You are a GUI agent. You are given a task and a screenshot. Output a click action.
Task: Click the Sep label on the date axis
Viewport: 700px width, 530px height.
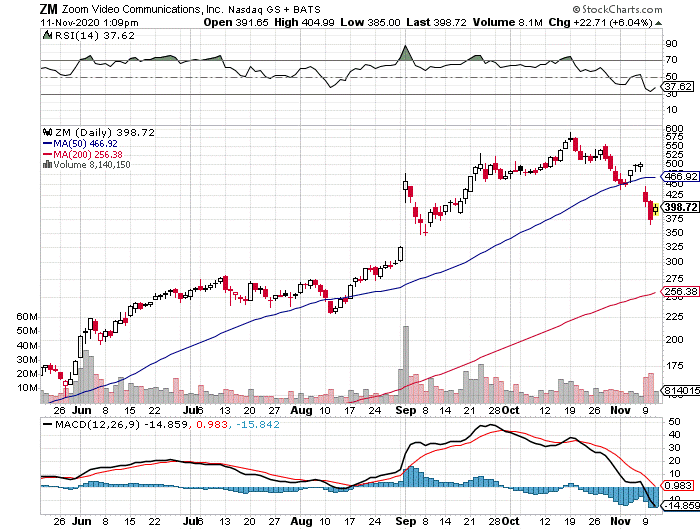point(405,411)
